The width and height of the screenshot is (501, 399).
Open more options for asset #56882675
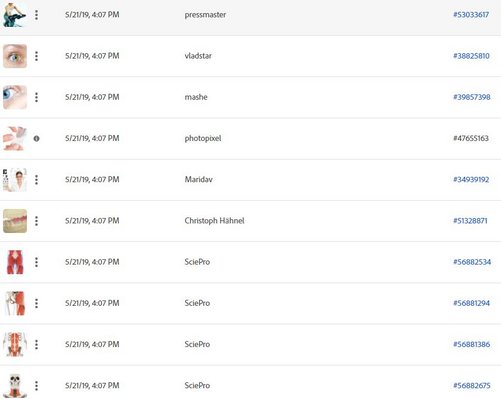(x=36, y=386)
